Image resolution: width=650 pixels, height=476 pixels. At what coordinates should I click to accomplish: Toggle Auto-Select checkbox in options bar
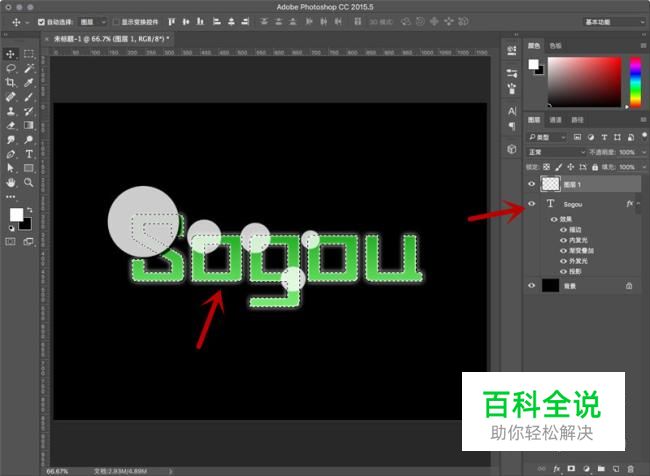41,22
